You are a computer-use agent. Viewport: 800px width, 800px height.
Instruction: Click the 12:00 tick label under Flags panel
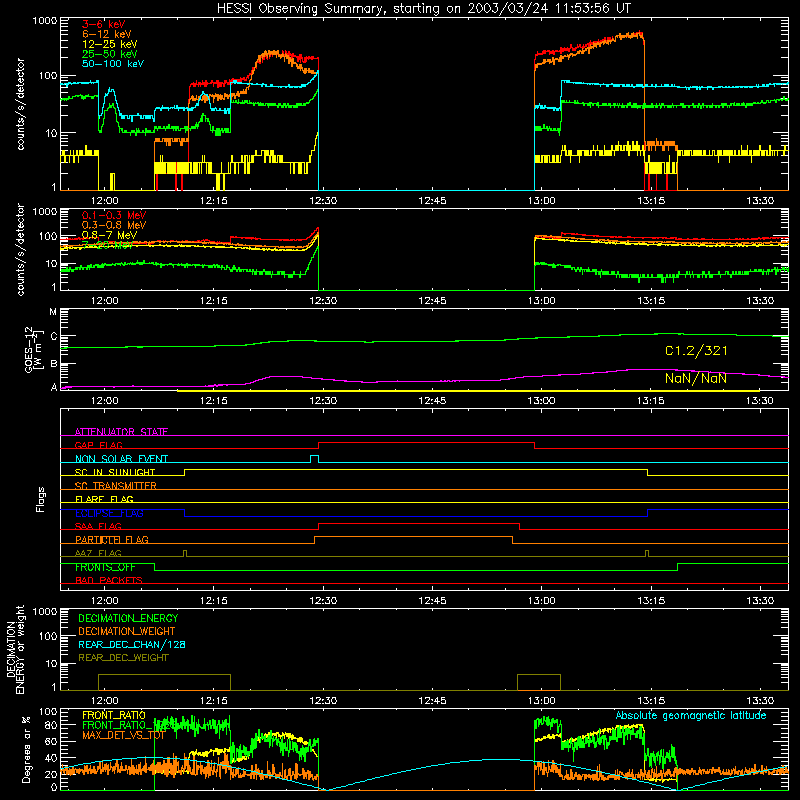(104, 601)
